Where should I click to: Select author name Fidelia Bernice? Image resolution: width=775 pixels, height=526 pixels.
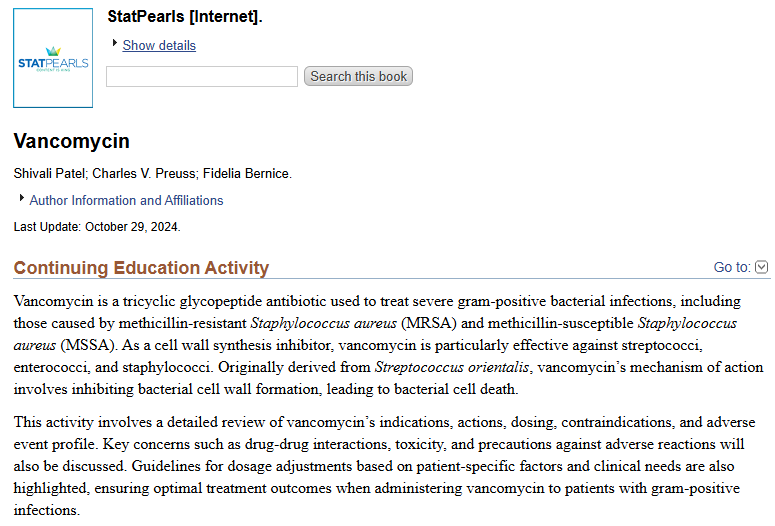click(x=246, y=174)
